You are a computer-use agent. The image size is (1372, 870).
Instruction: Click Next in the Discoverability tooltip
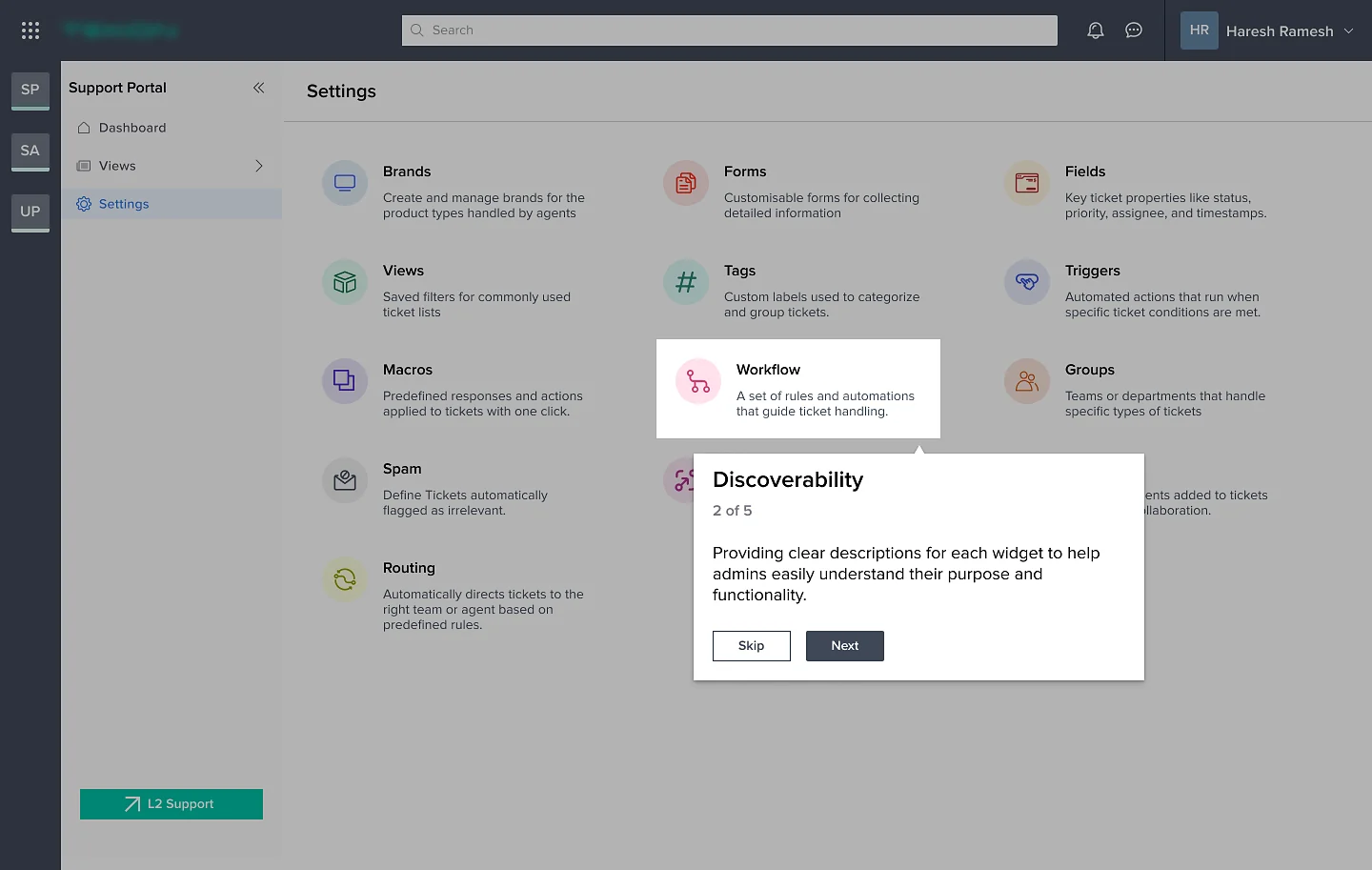pos(845,646)
